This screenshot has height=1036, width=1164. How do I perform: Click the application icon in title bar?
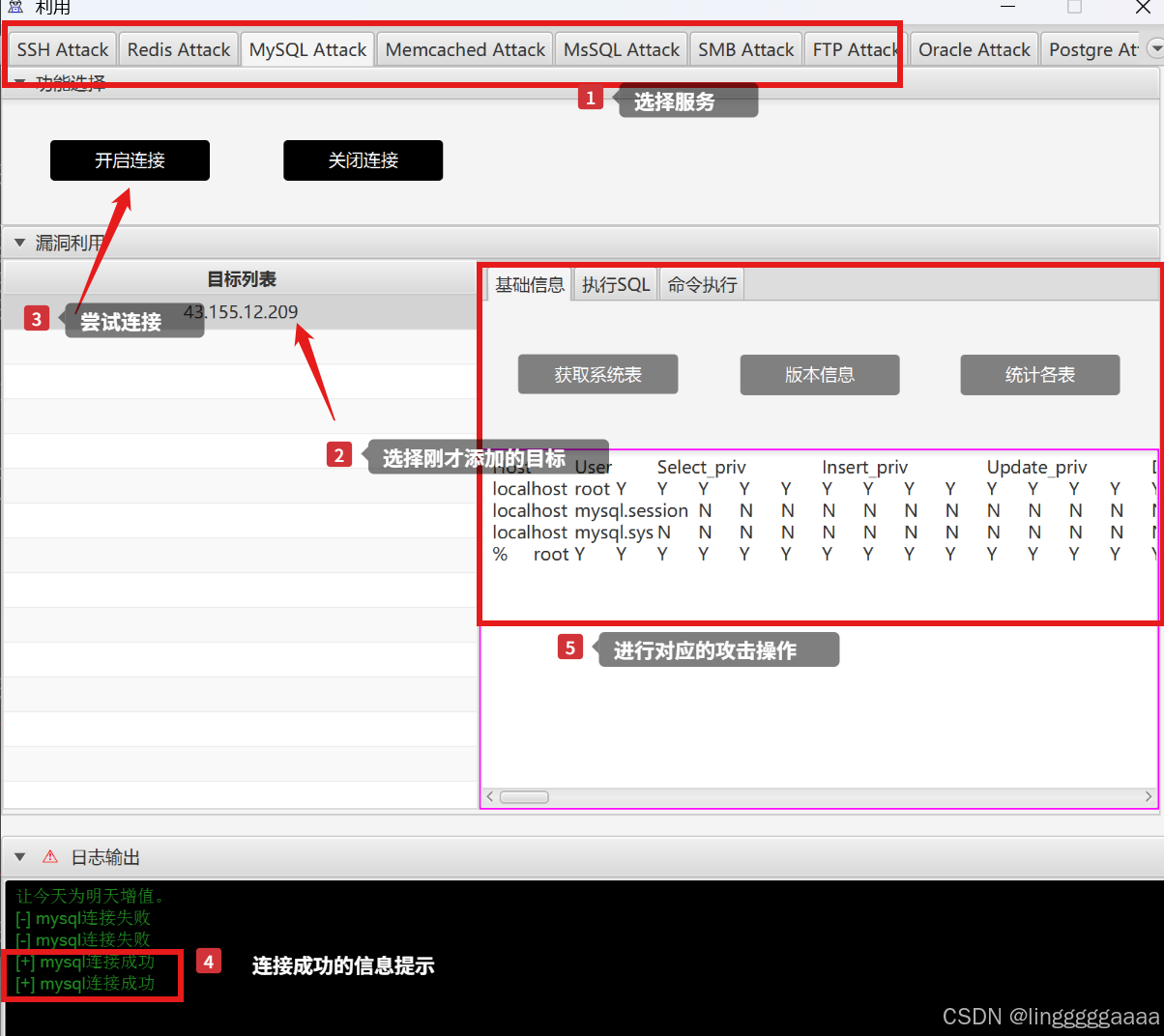(15, 7)
